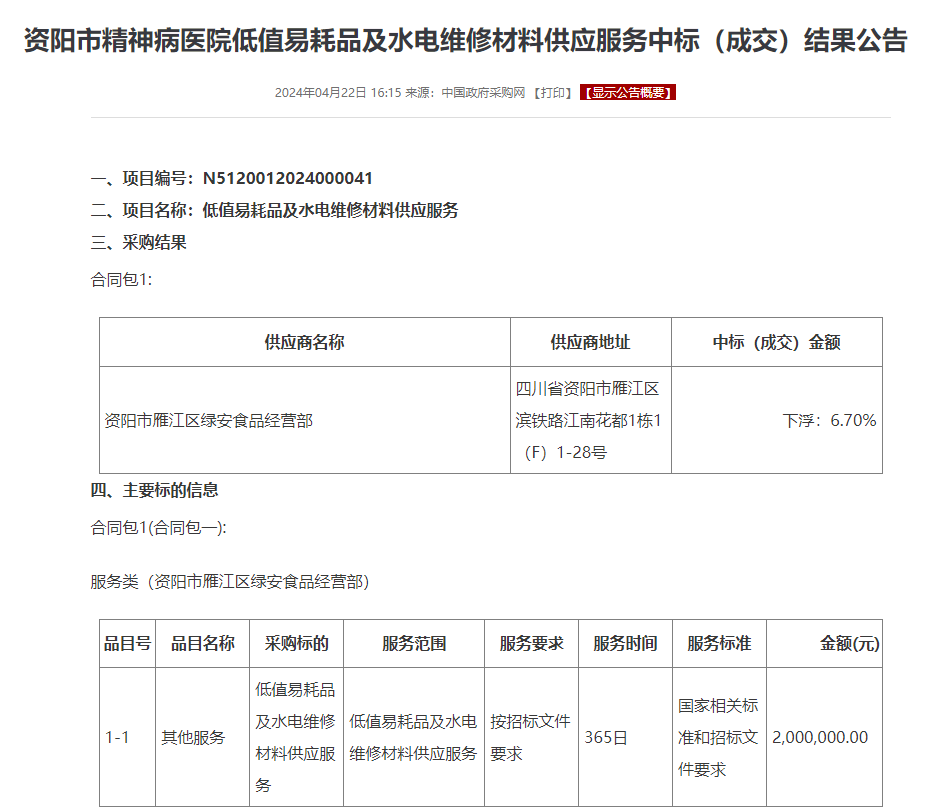Click the 其他服务 cell
Viewport: 939px width, 812px height.
(202, 737)
